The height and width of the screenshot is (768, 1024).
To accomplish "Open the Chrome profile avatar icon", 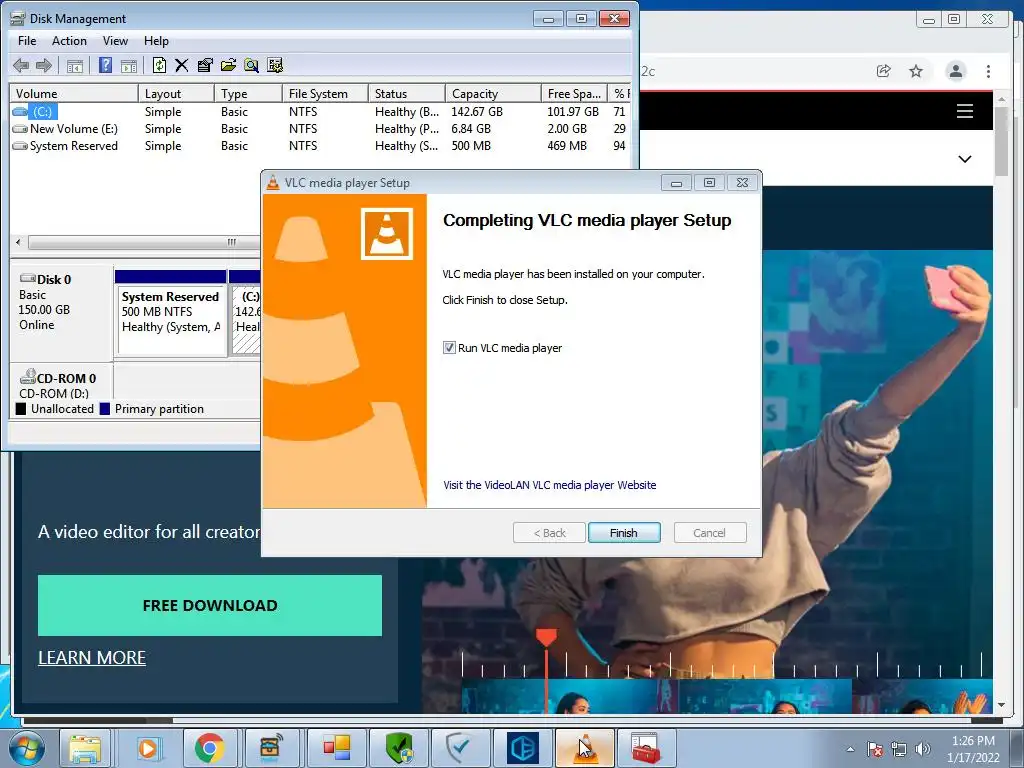I will 955,71.
